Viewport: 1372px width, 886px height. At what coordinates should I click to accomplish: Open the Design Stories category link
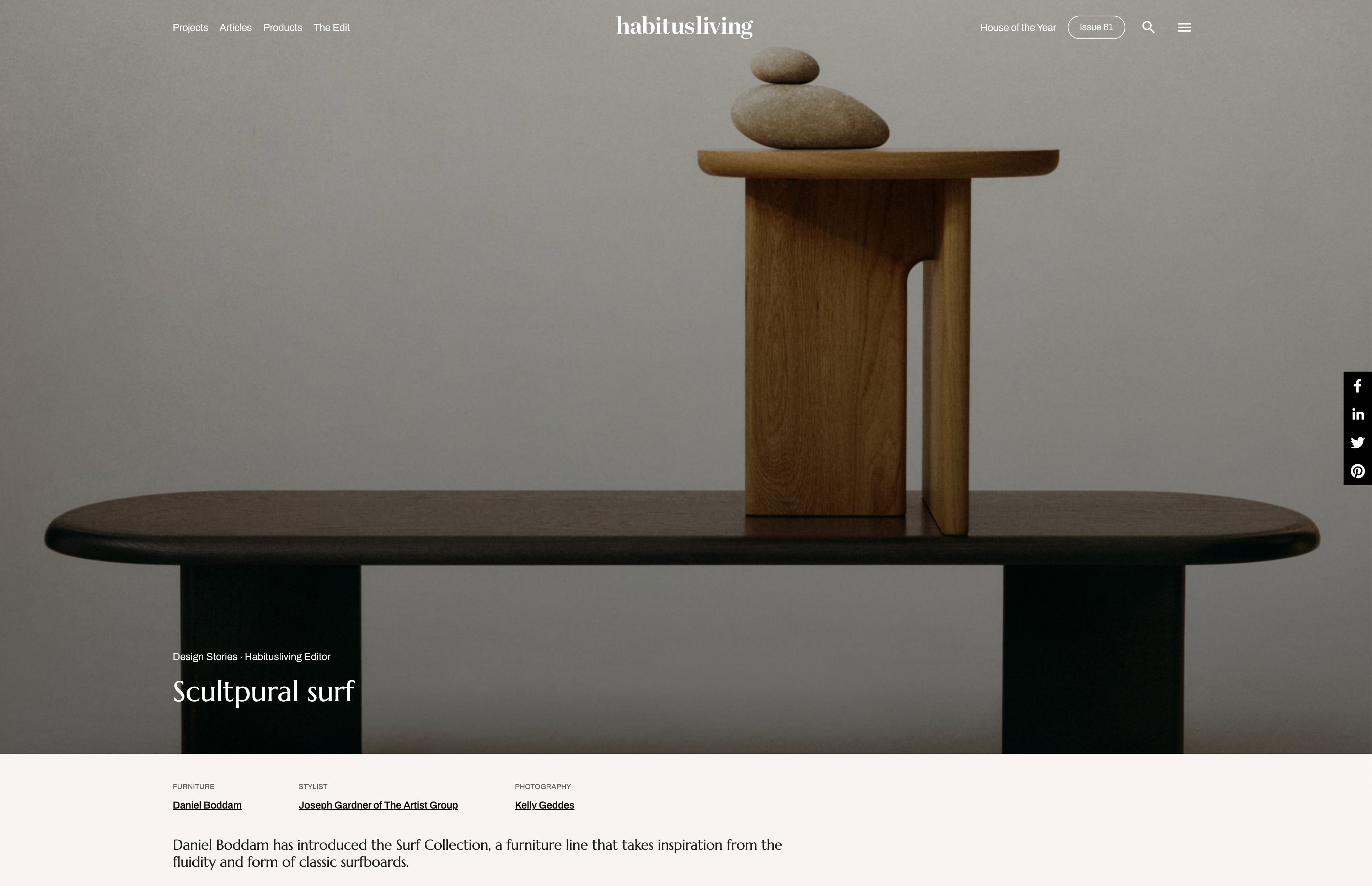[205, 657]
